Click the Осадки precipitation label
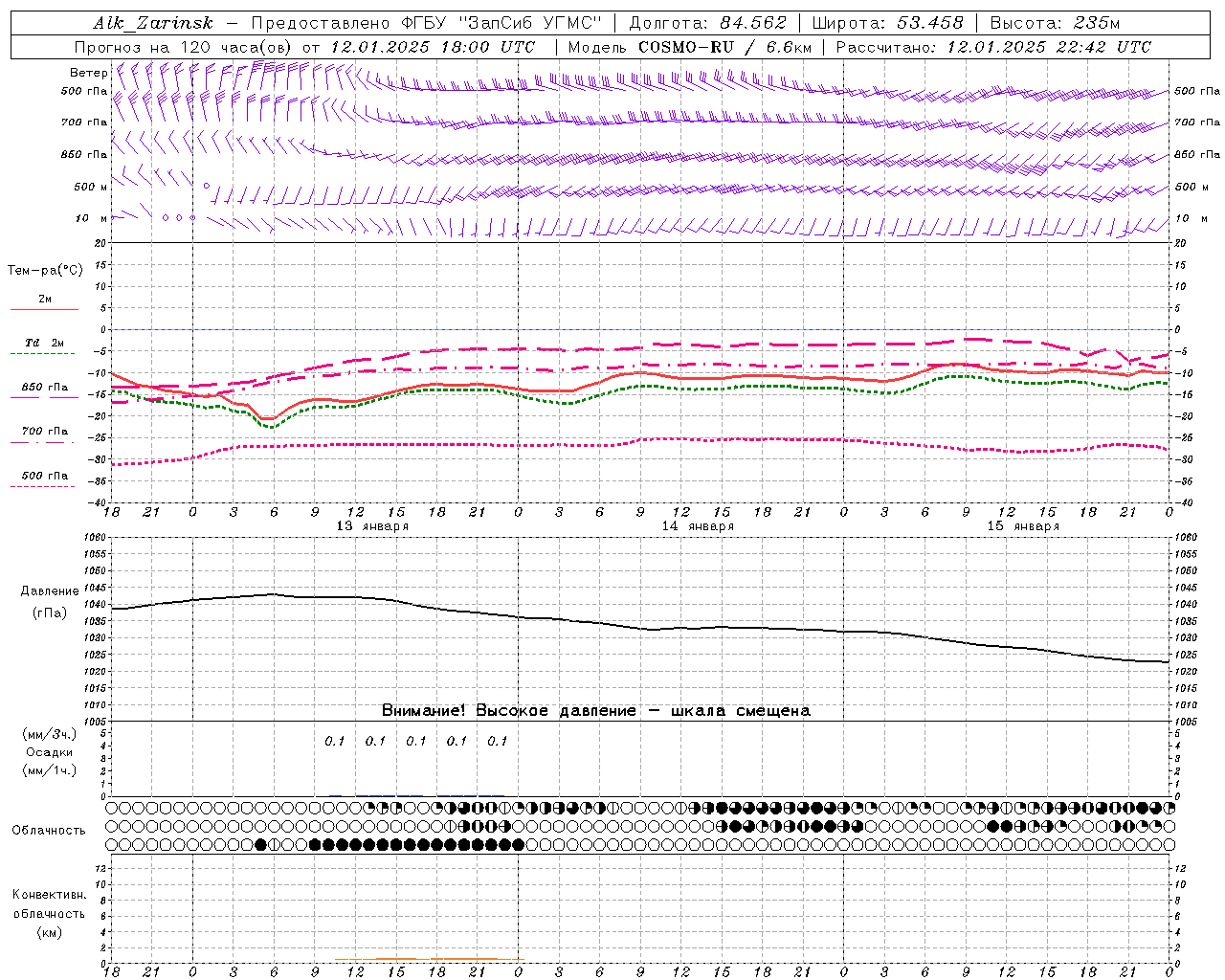1225x980 pixels. coord(50,752)
